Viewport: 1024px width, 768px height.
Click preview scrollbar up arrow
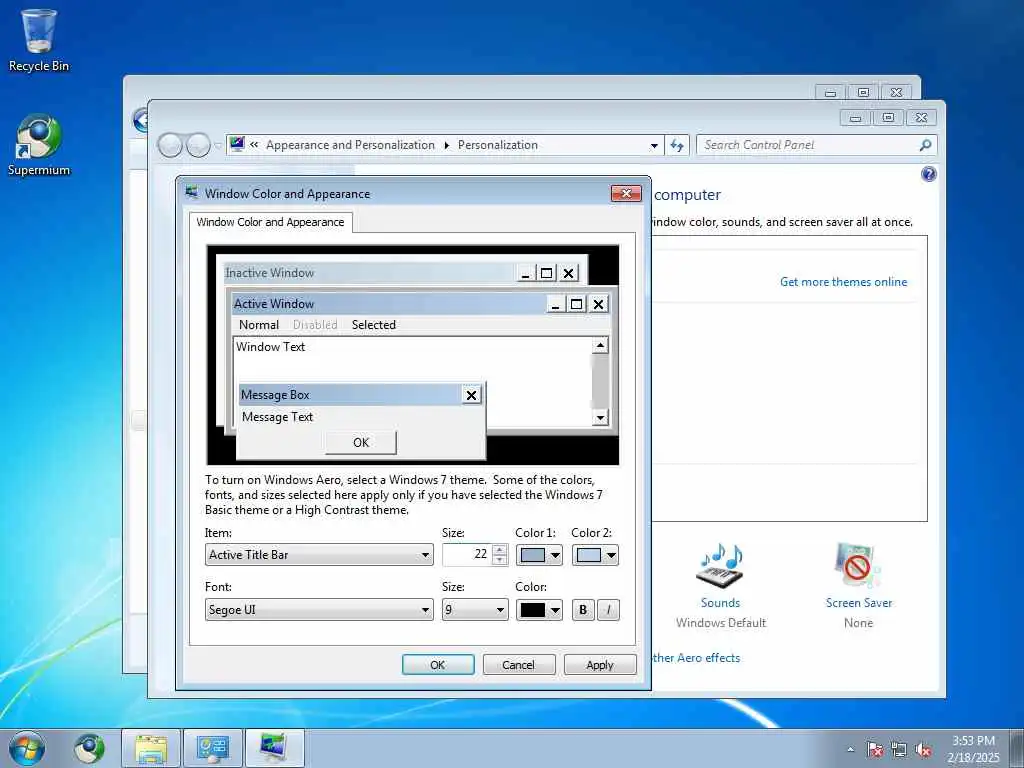pyautogui.click(x=600, y=345)
